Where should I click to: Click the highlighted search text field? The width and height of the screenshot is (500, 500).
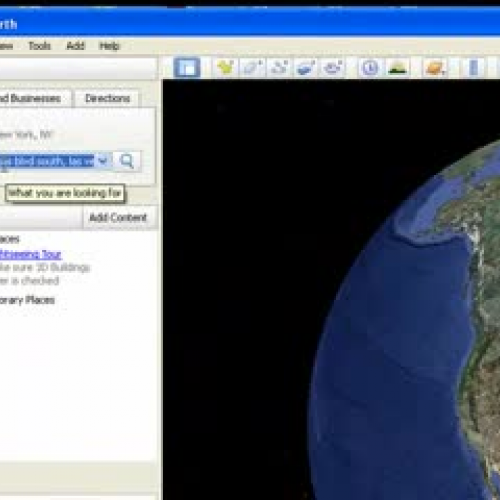[x=47, y=161]
